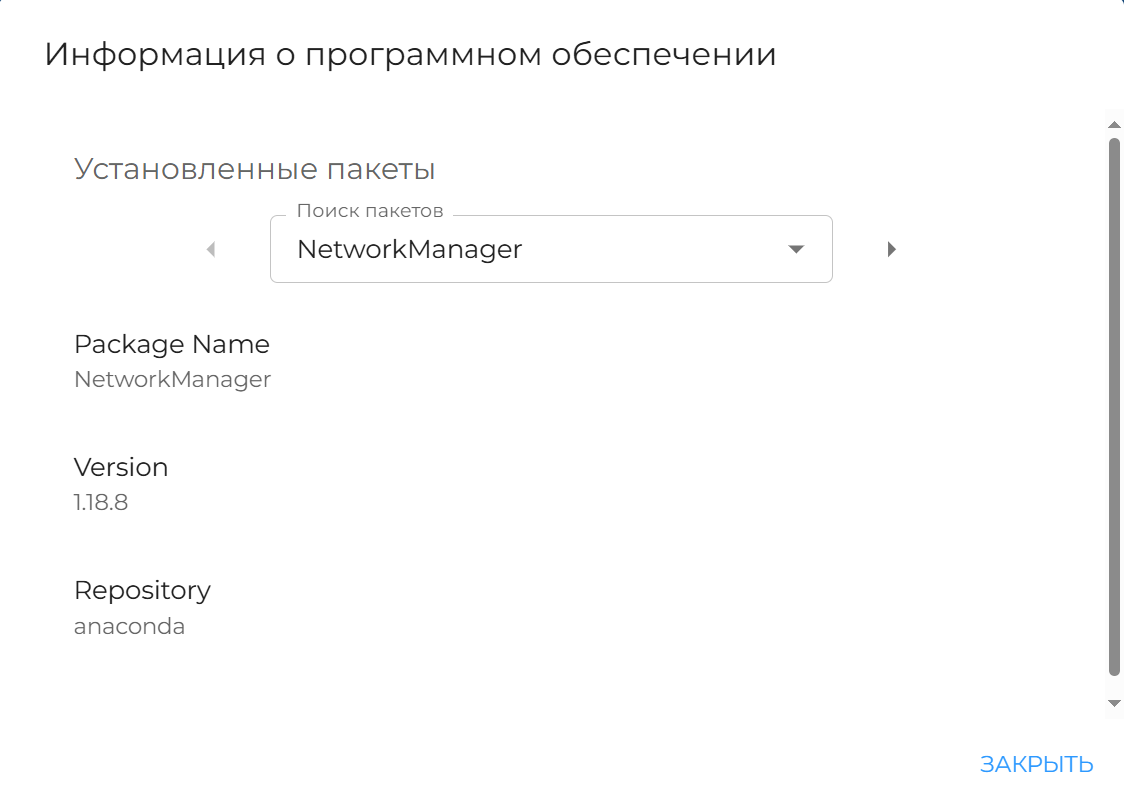Select the right-pointing navigation triangle
The image size is (1124, 795).
[891, 249]
